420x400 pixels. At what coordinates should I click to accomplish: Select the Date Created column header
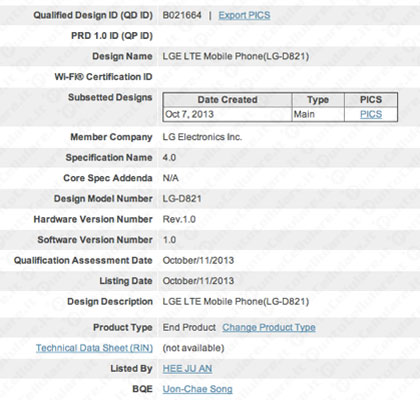(227, 100)
